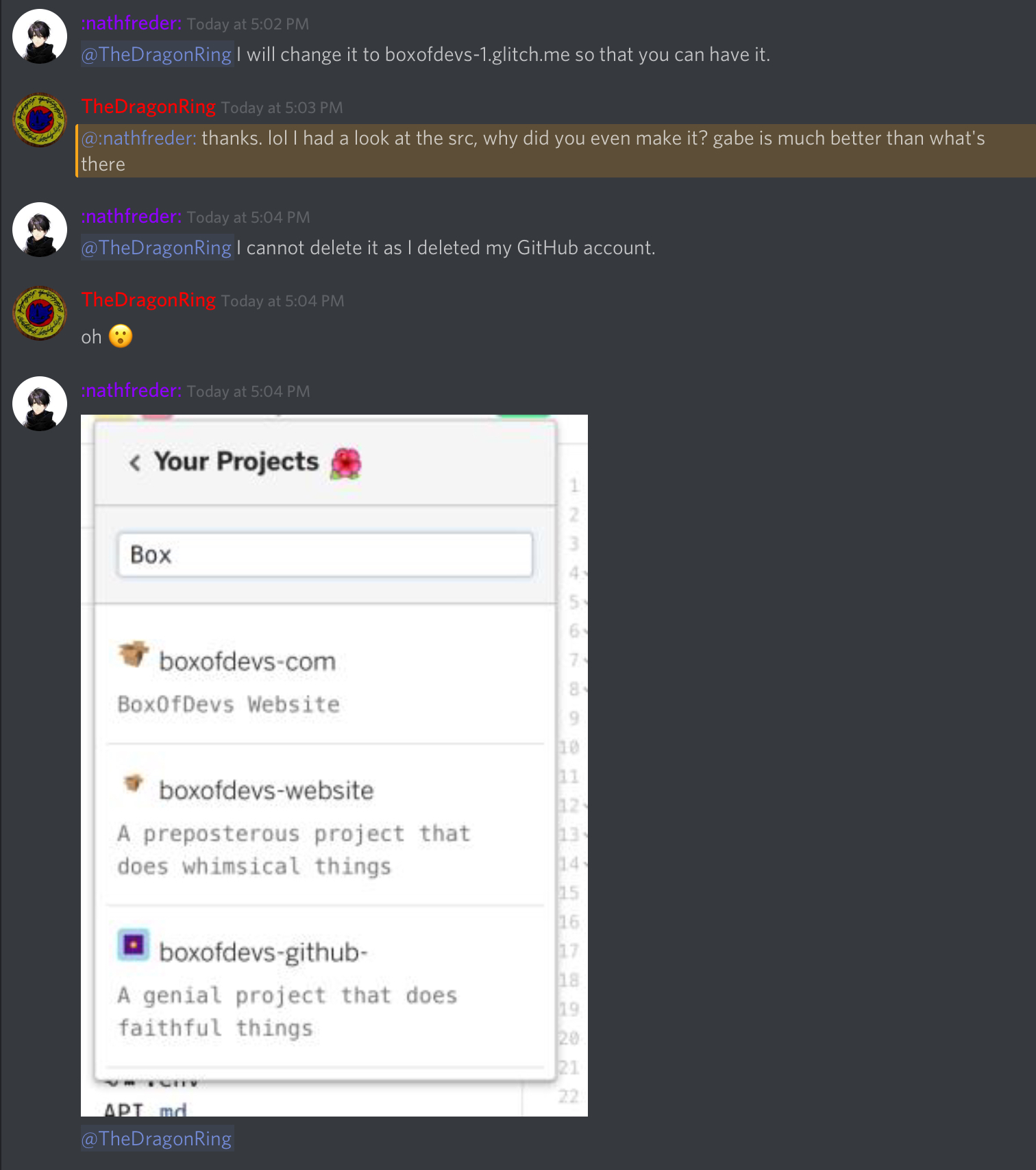Click the surprised face emoji after 'oh'
The width and height of the screenshot is (1036, 1170).
coord(121,336)
